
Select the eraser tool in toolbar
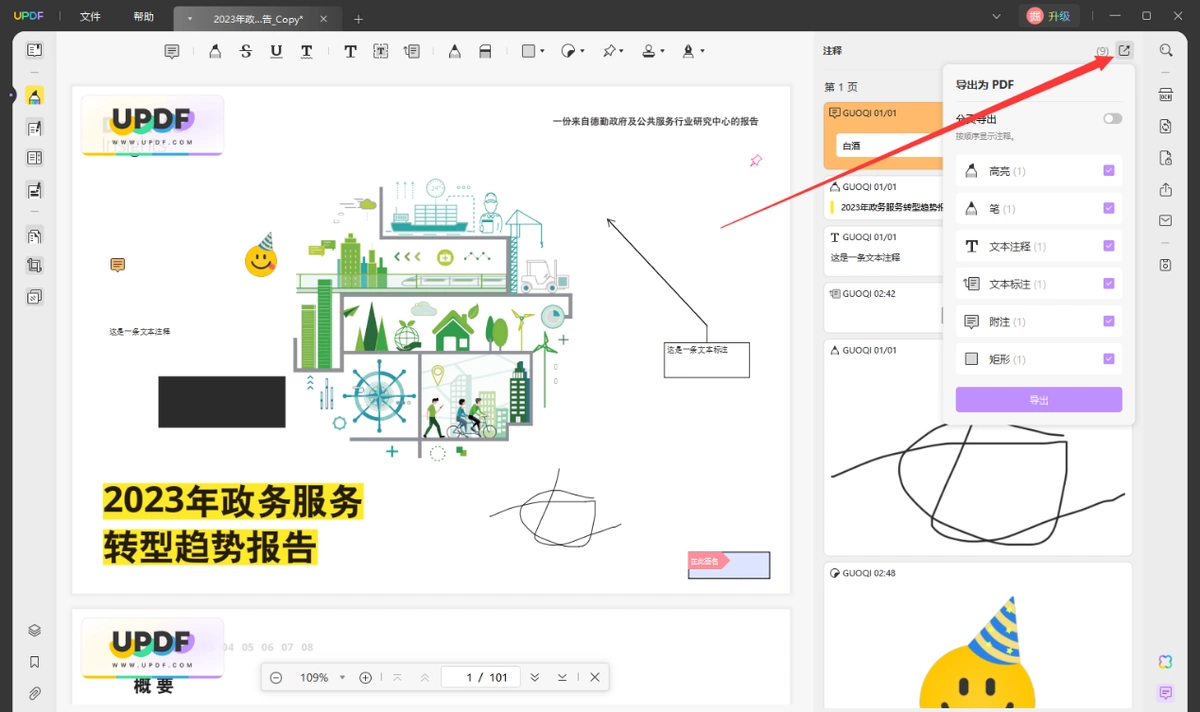click(x=485, y=51)
